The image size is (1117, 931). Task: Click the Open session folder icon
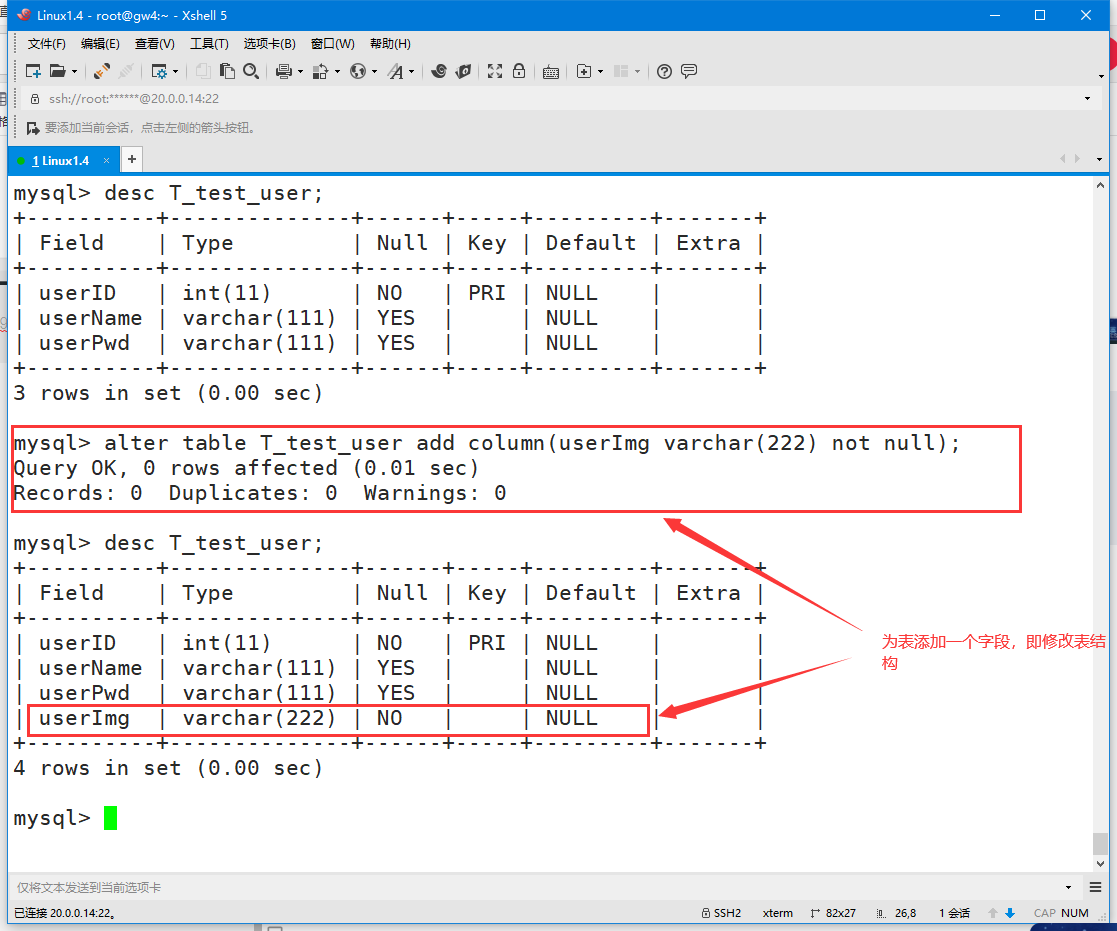[58, 71]
